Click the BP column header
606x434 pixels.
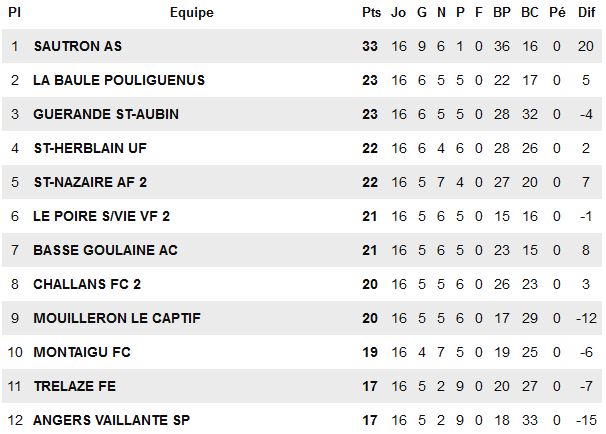point(502,13)
